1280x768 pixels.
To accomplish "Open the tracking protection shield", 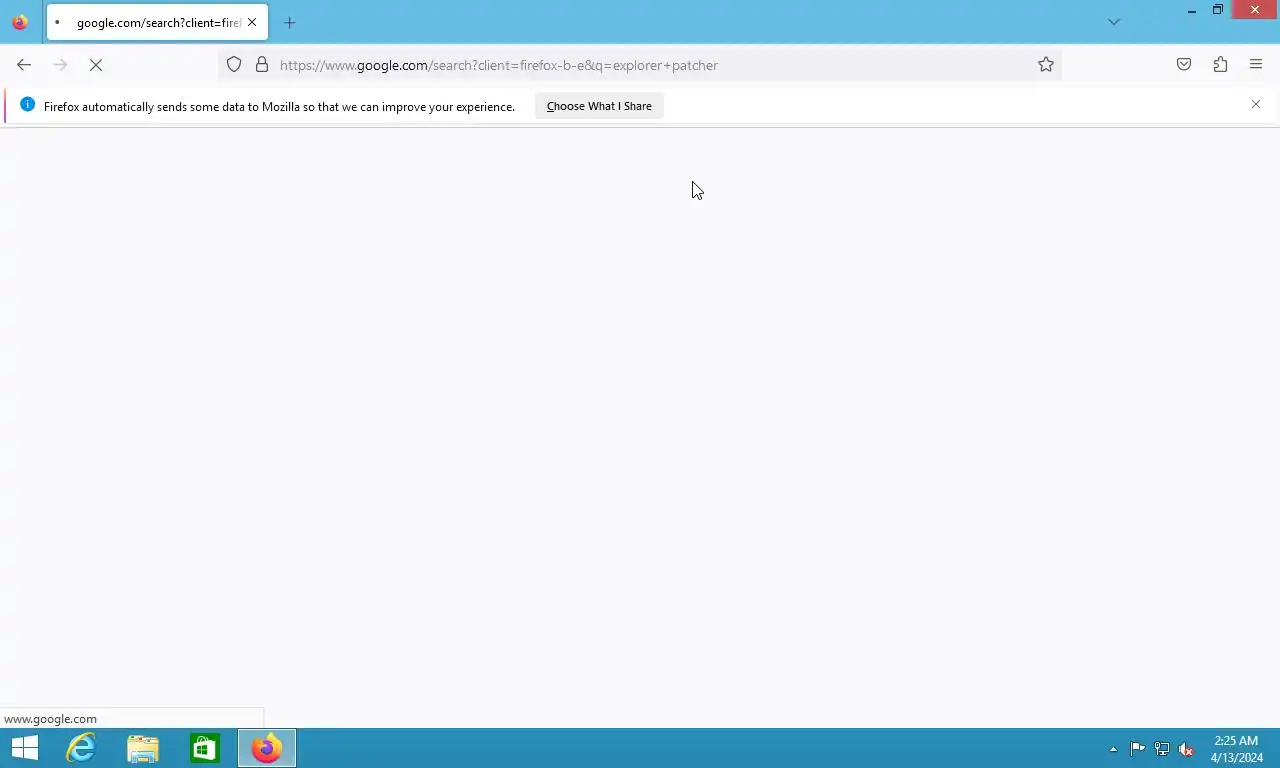I will tap(234, 65).
